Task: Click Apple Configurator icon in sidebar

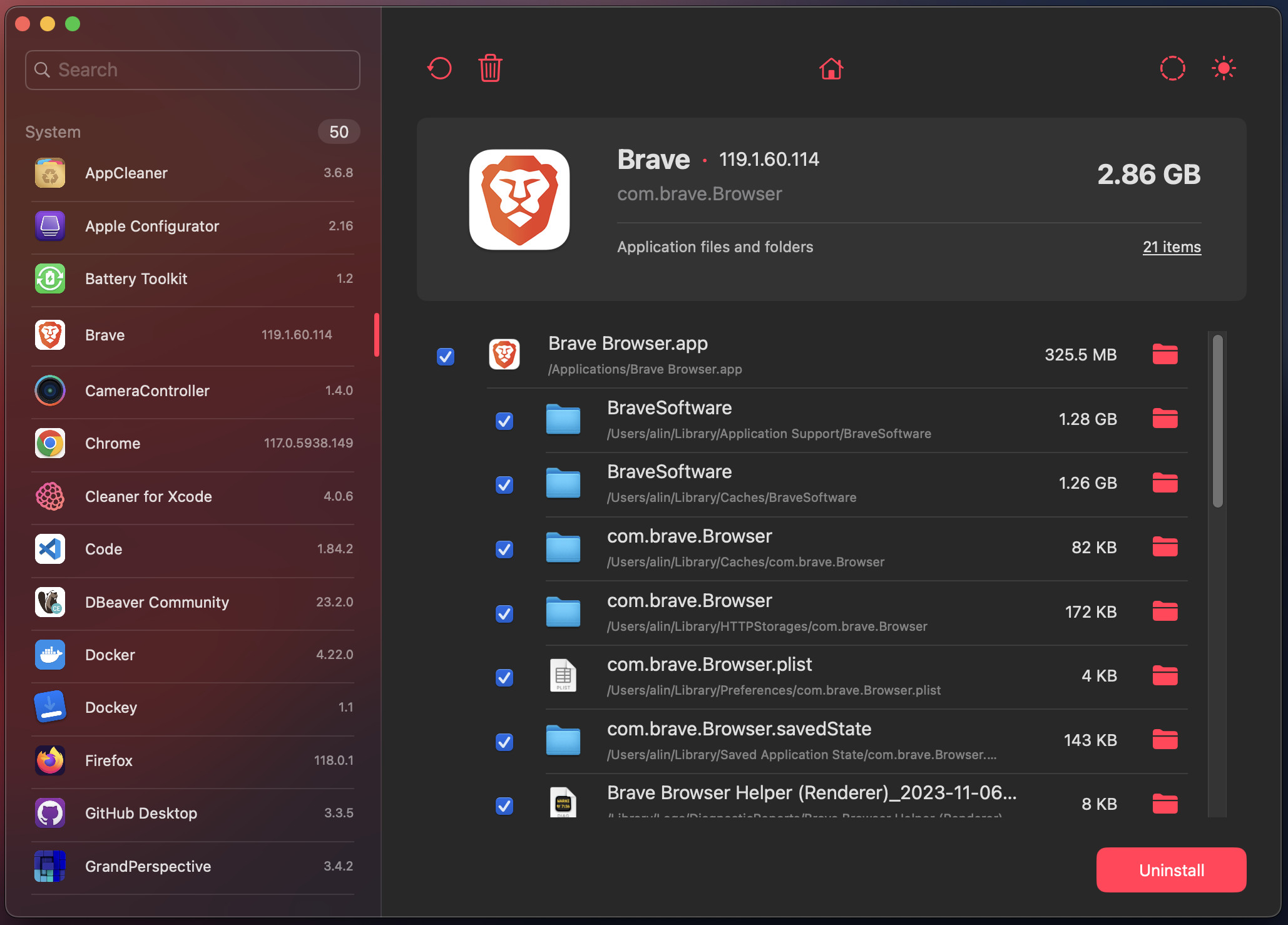Action: [x=50, y=226]
